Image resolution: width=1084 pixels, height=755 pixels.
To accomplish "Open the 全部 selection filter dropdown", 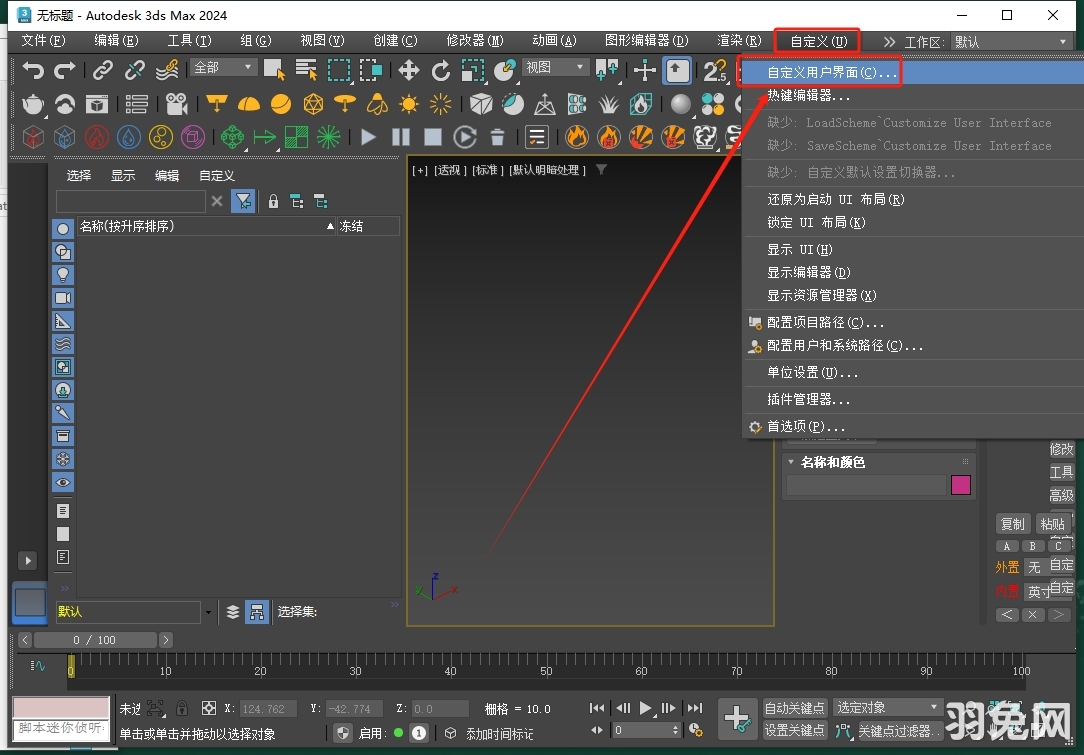I will pos(222,67).
